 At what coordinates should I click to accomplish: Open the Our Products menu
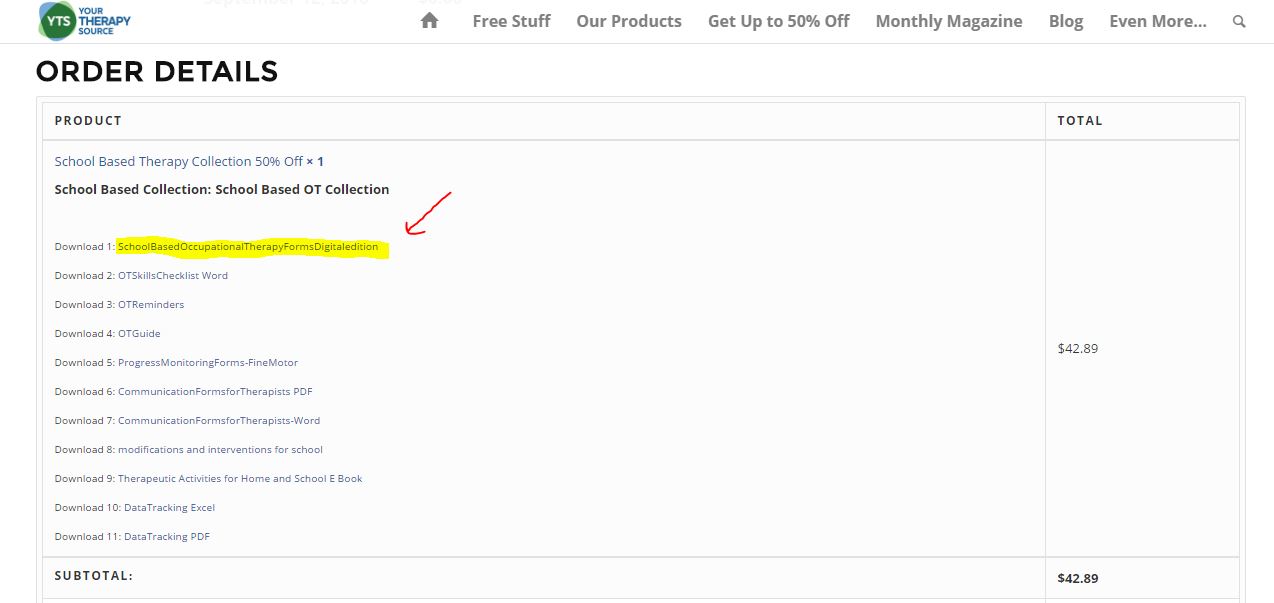pos(629,21)
